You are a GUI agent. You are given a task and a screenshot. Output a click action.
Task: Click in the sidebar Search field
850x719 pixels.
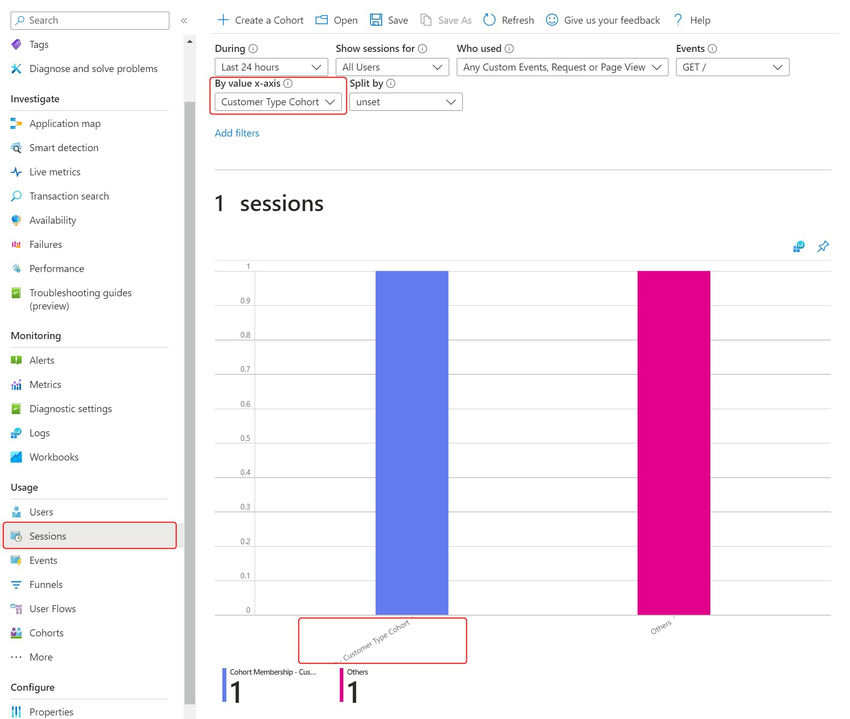[90, 21]
